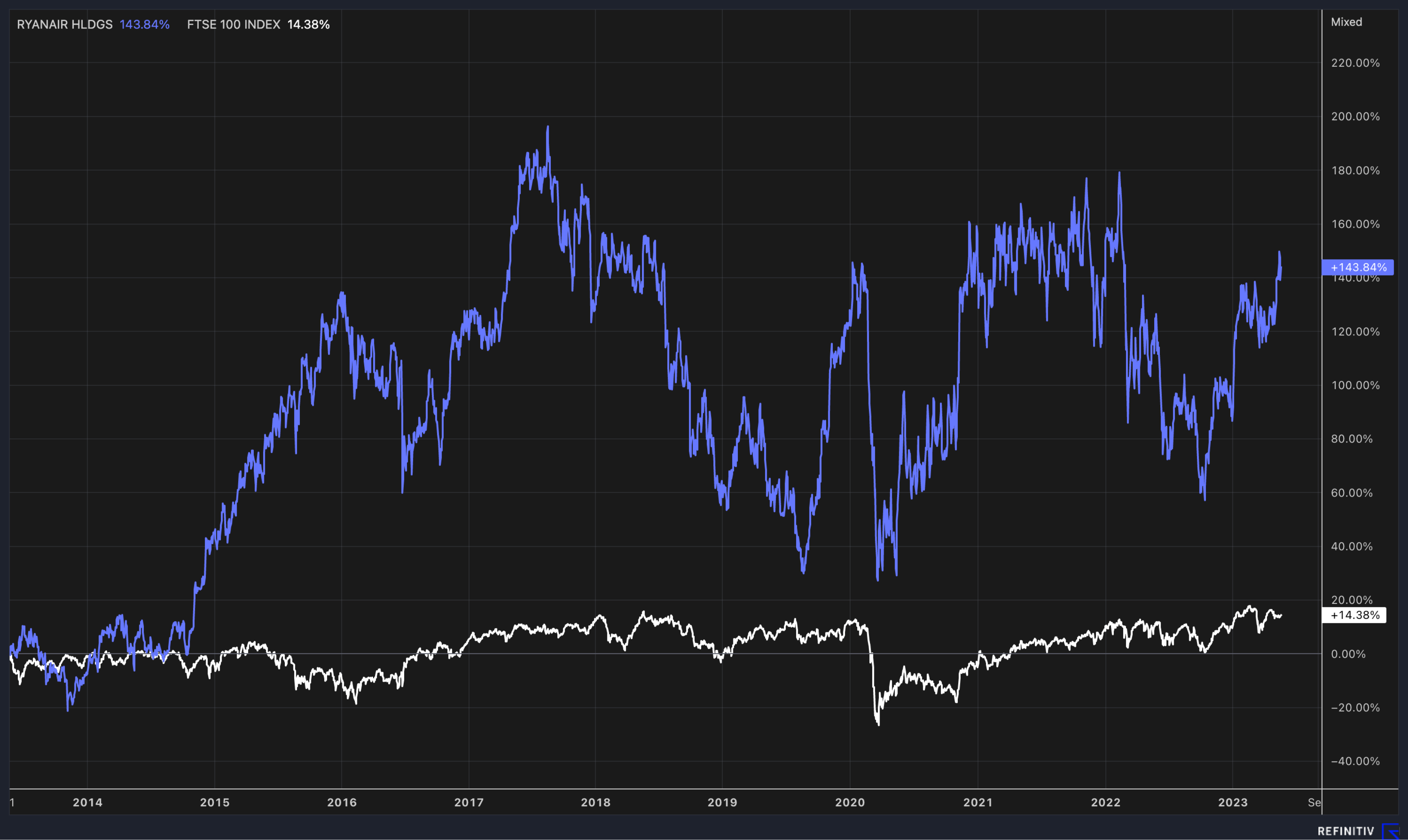
Task: Click the 40.00% axis label
Action: pos(1352,546)
